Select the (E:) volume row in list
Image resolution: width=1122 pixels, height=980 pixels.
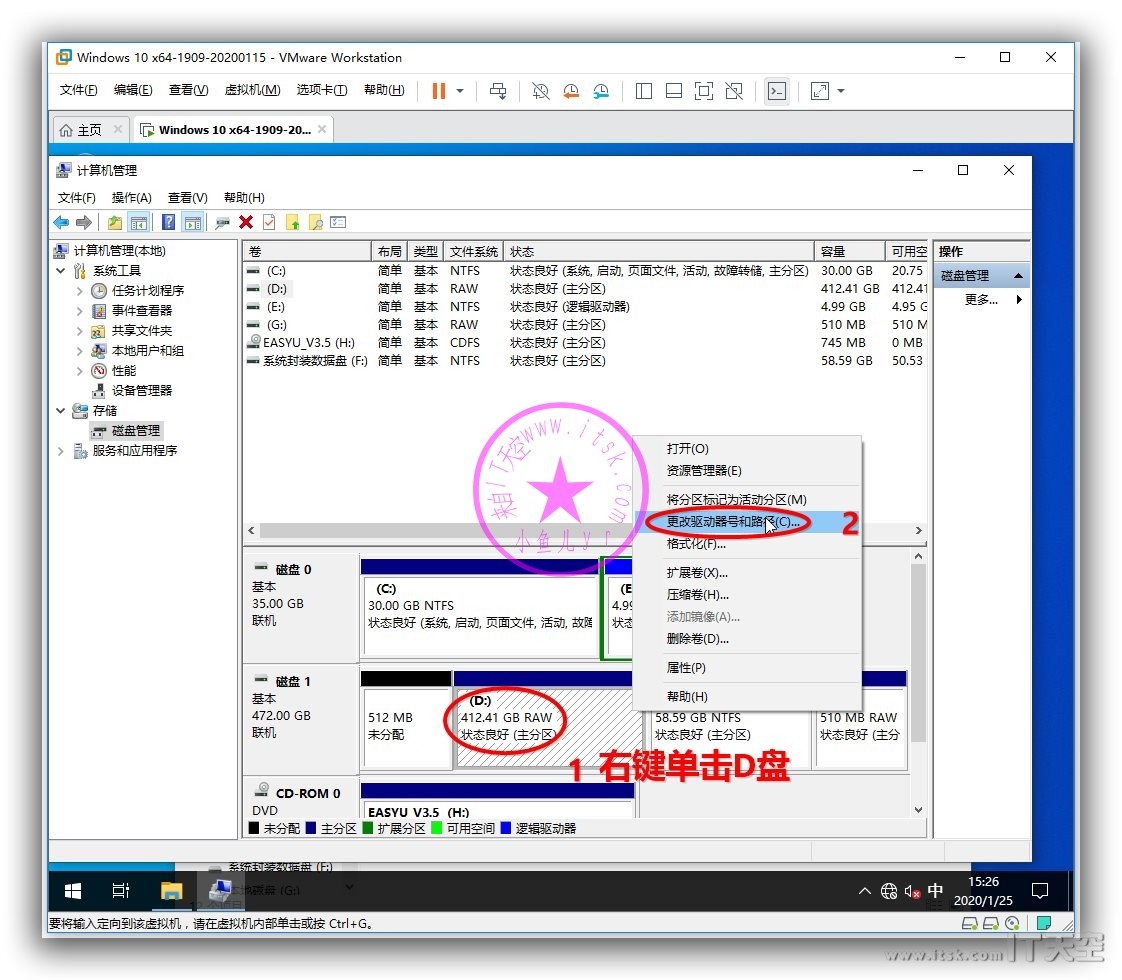pyautogui.click(x=585, y=307)
